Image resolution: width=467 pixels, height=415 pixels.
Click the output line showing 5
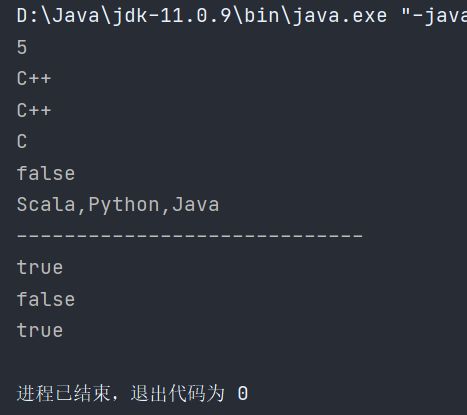22,47
